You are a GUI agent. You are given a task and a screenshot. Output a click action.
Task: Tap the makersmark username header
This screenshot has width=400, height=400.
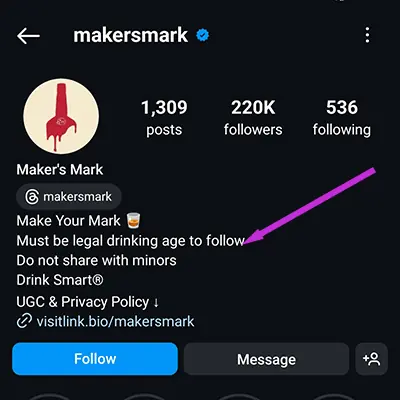coord(131,35)
